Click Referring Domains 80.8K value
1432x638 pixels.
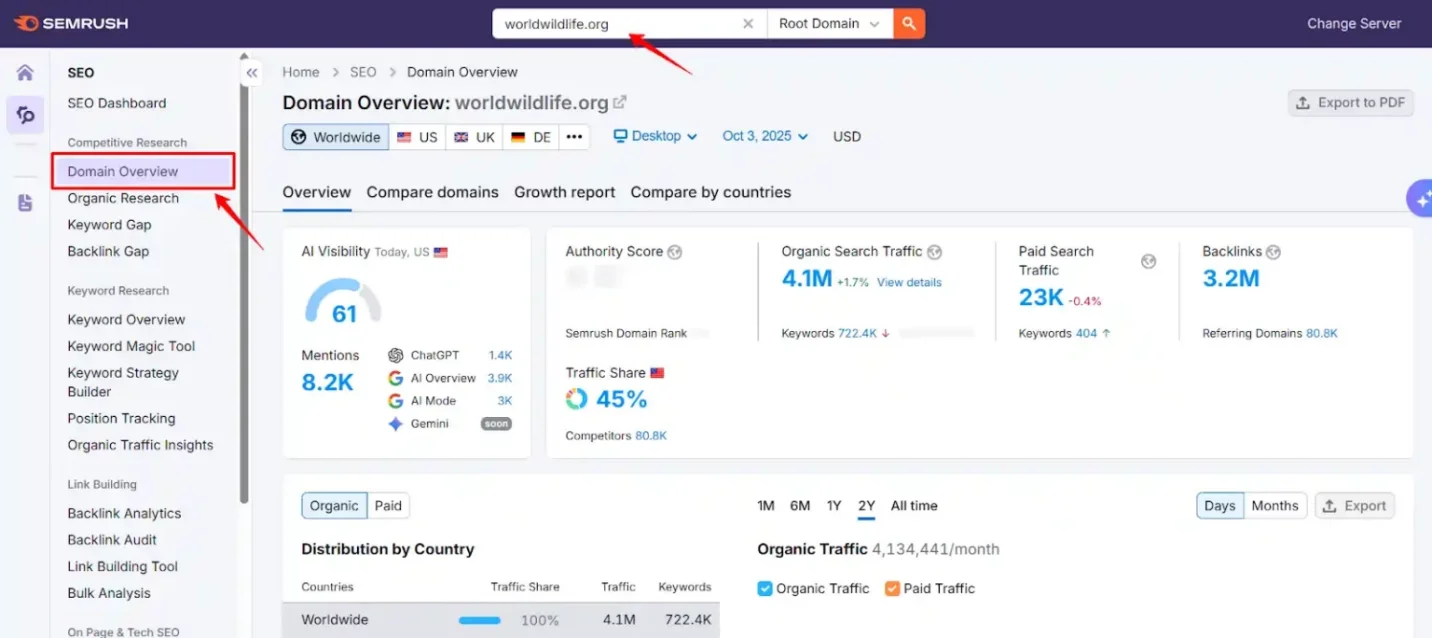pos(1322,333)
